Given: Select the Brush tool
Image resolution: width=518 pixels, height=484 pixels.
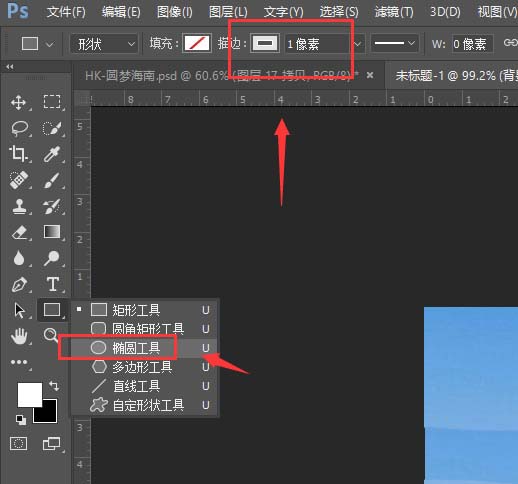Looking at the screenshot, I should point(52,180).
